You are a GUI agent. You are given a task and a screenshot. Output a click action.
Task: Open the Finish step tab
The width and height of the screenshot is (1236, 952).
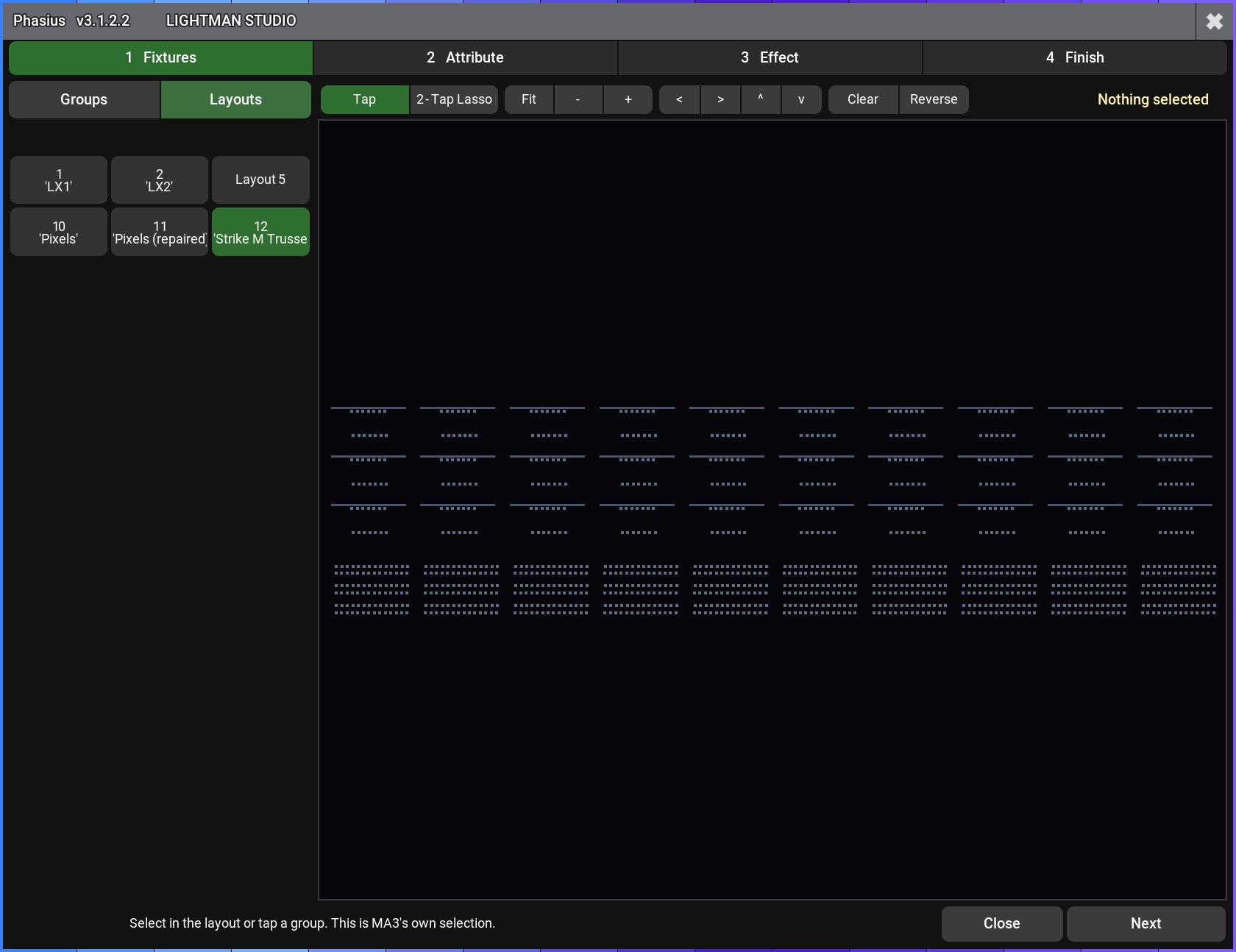click(x=1075, y=57)
